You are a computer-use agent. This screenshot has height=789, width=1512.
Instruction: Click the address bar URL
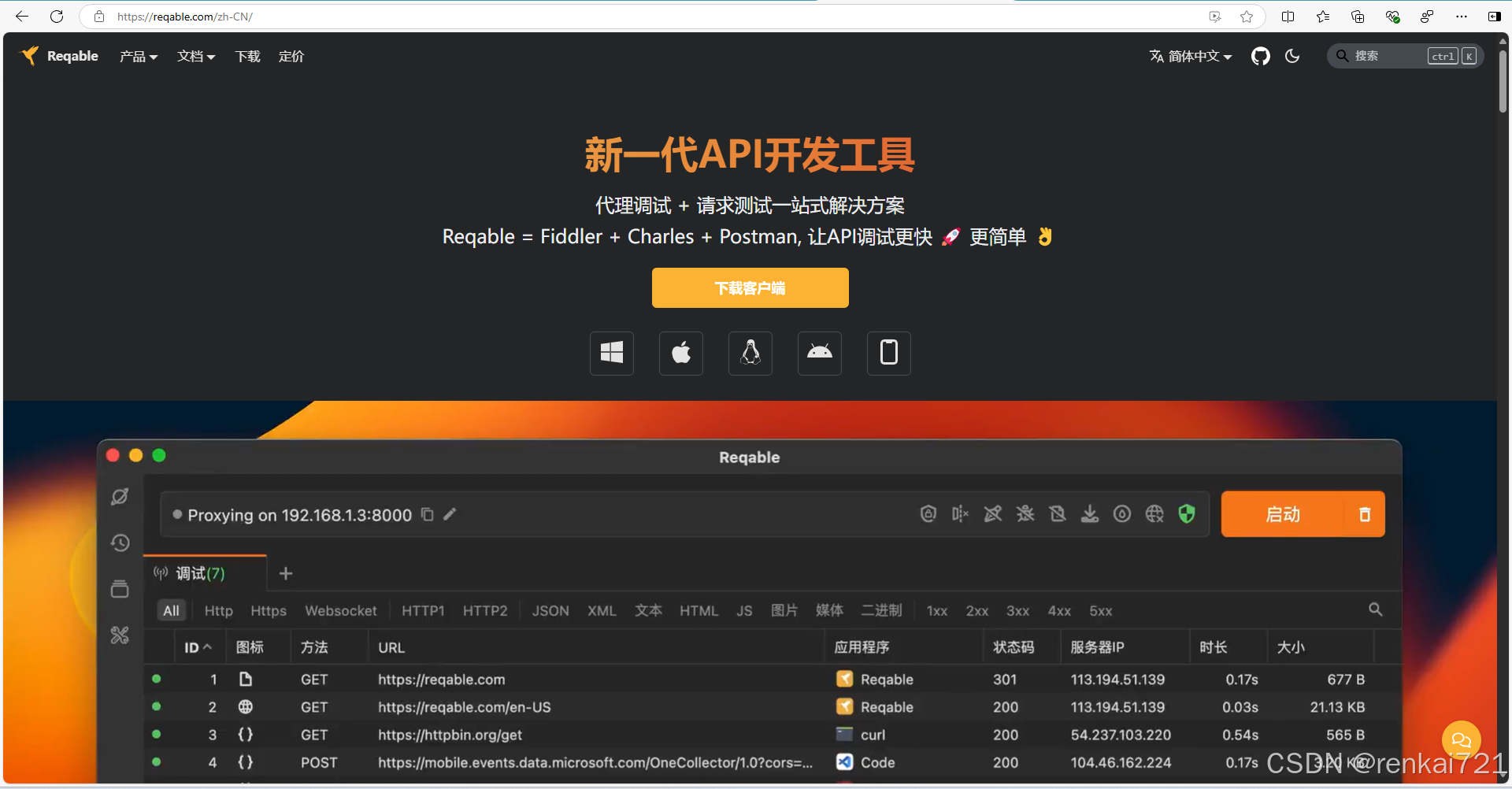pyautogui.click(x=185, y=17)
